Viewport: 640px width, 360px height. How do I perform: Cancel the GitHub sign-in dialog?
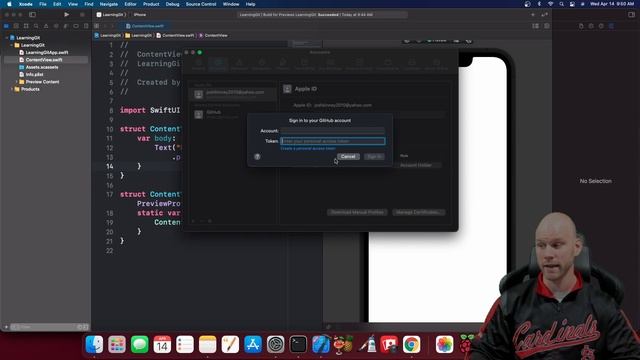(348, 157)
